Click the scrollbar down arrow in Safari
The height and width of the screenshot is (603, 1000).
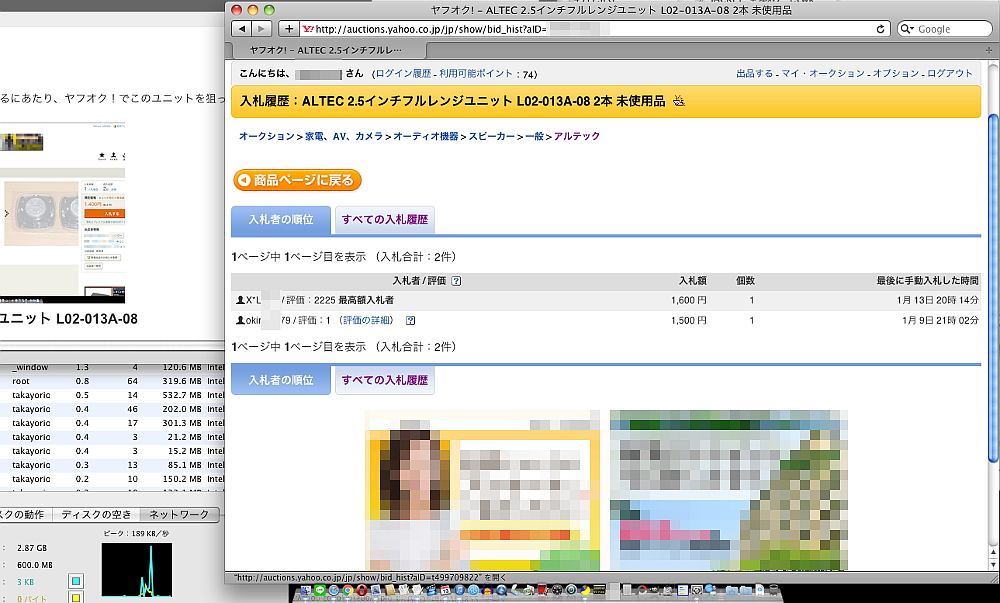(x=992, y=565)
